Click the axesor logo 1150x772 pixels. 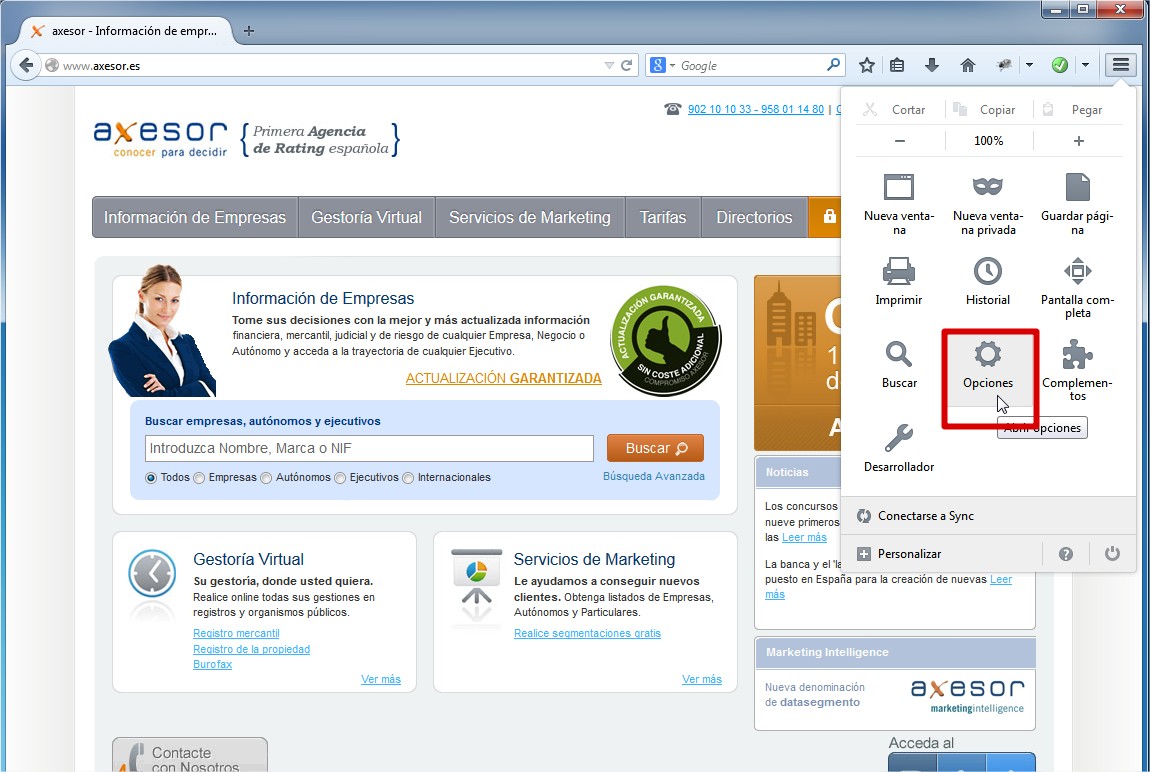click(161, 139)
